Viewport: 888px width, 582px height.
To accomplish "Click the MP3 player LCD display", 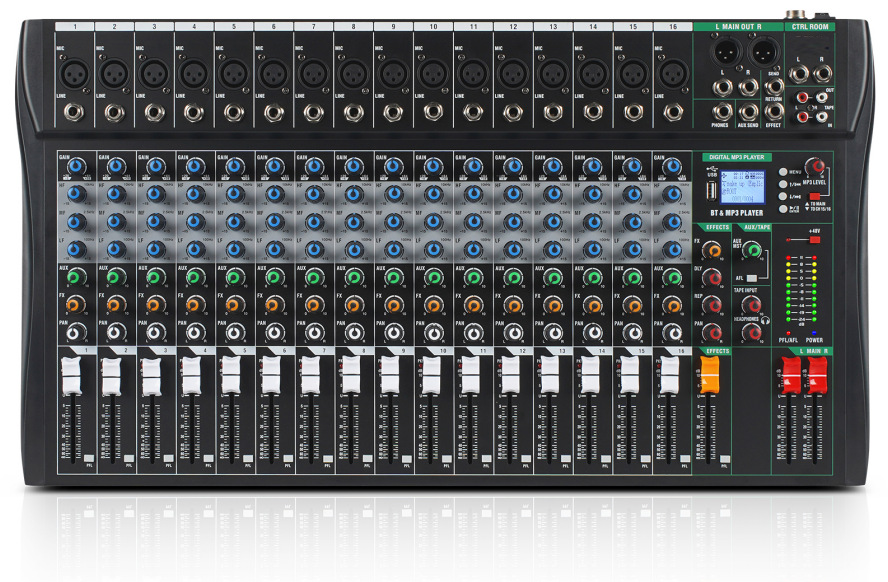I will 743,188.
